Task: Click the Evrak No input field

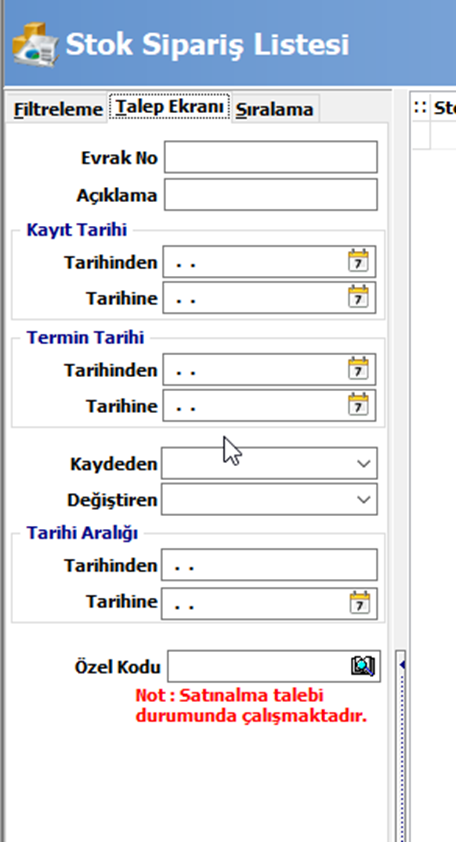Action: click(271, 157)
